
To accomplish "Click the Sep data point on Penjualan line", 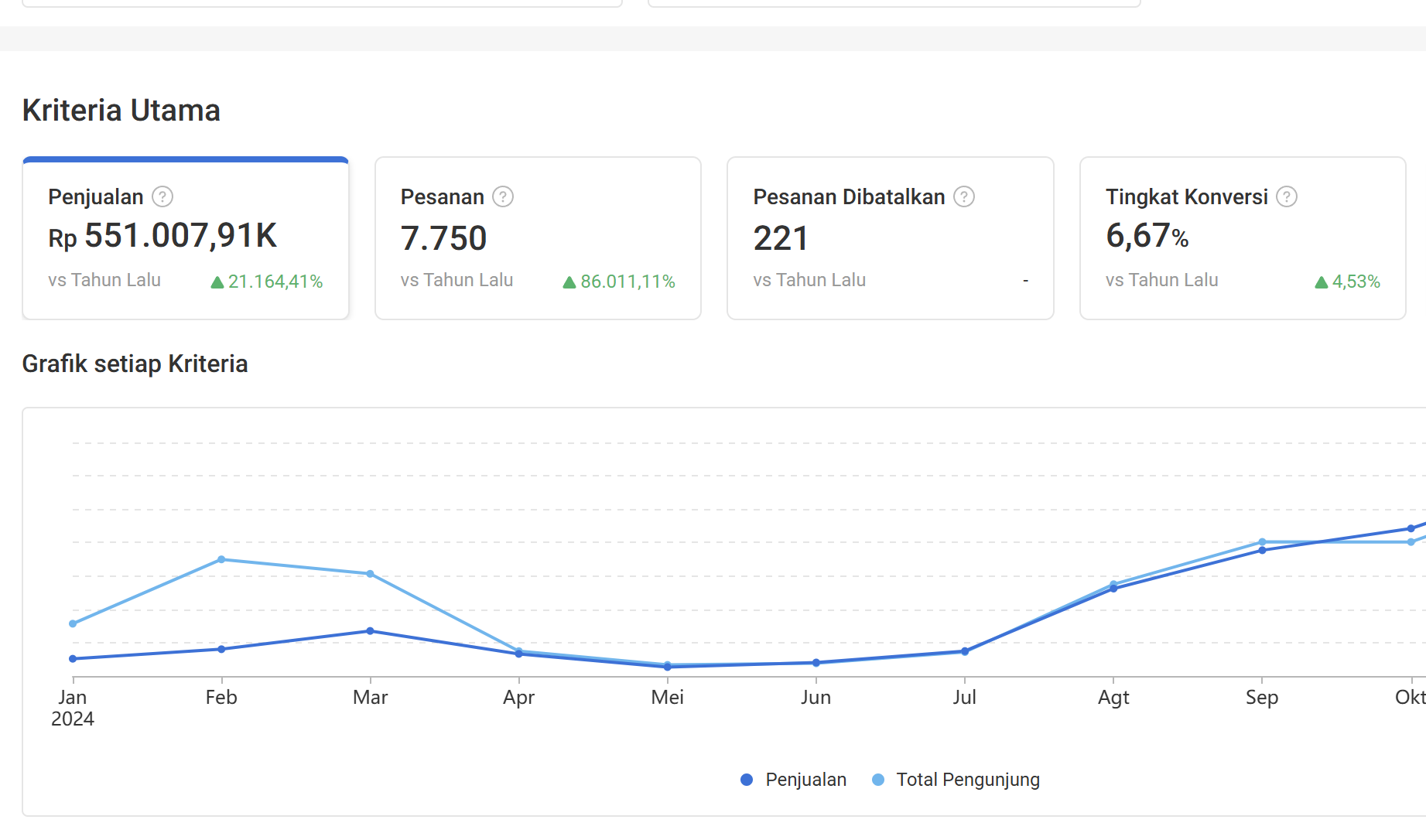I will 1262,551.
